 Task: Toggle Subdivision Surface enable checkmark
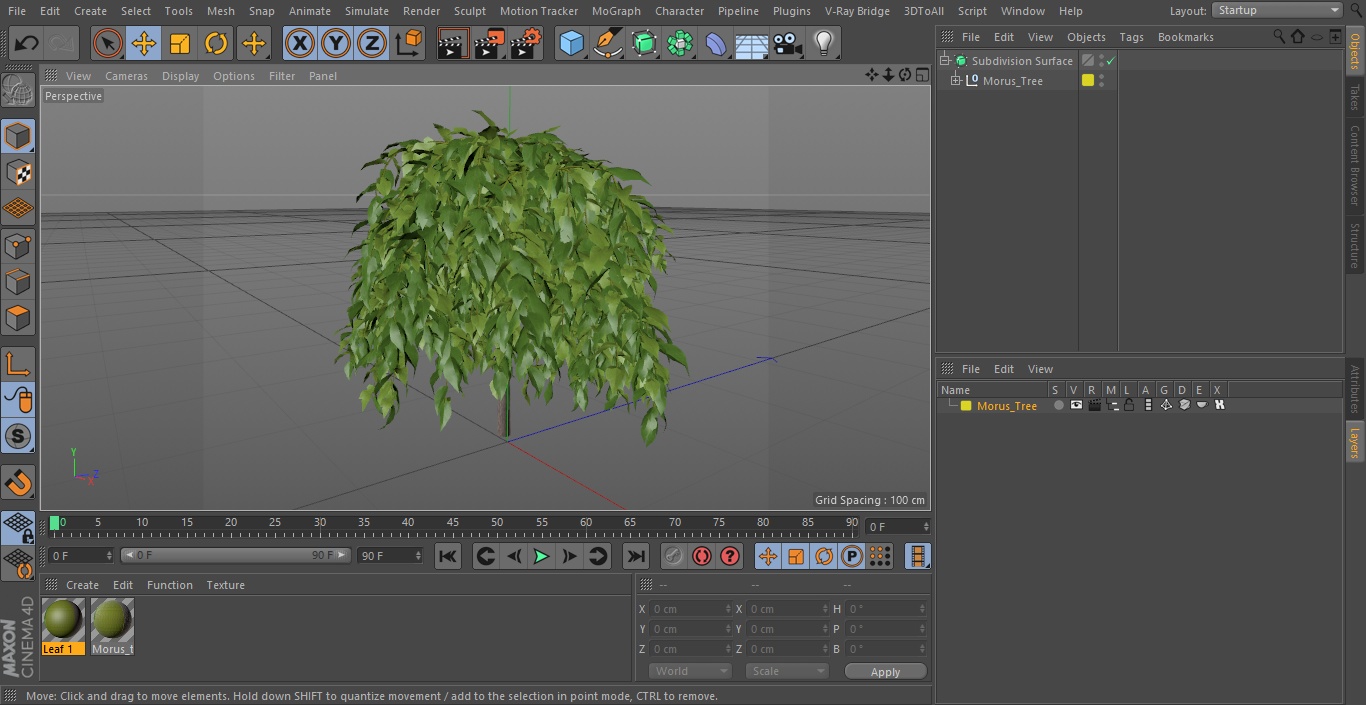point(1110,61)
